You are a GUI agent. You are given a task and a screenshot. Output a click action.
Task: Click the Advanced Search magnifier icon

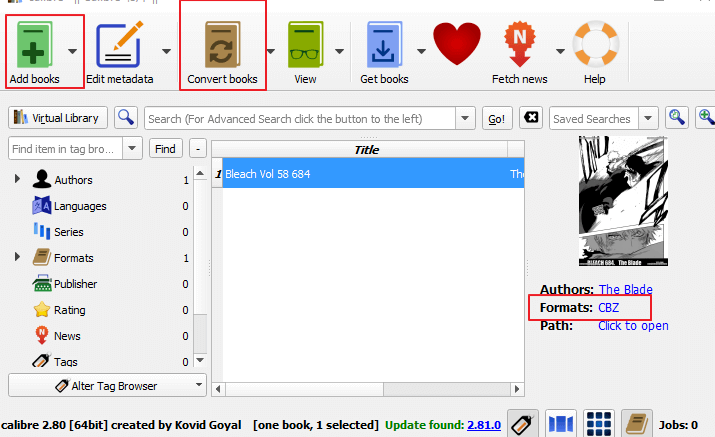coord(125,118)
